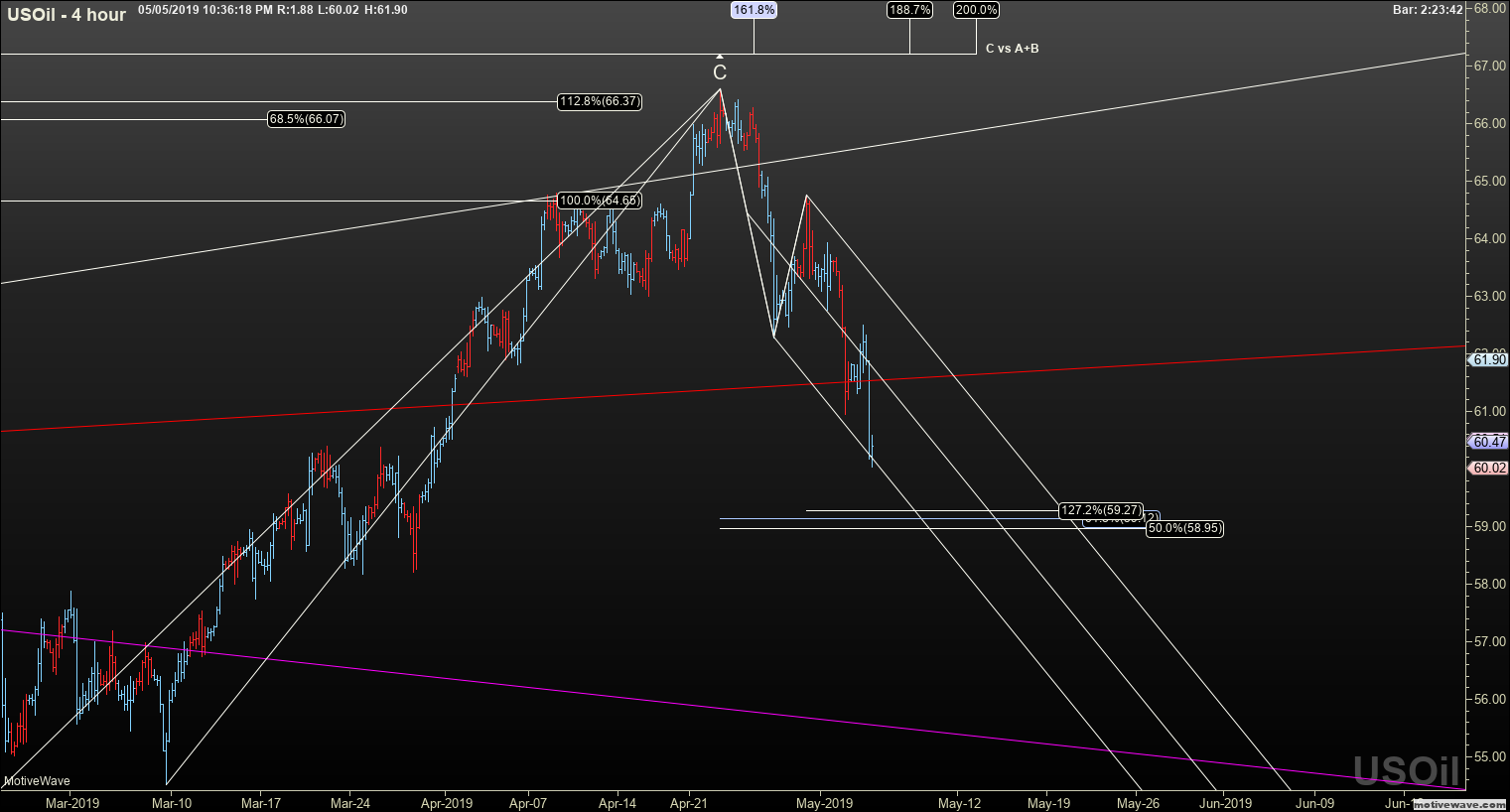Click the 161.8% Fibonacci ratio label
This screenshot has height=812, width=1510.
pos(754,10)
